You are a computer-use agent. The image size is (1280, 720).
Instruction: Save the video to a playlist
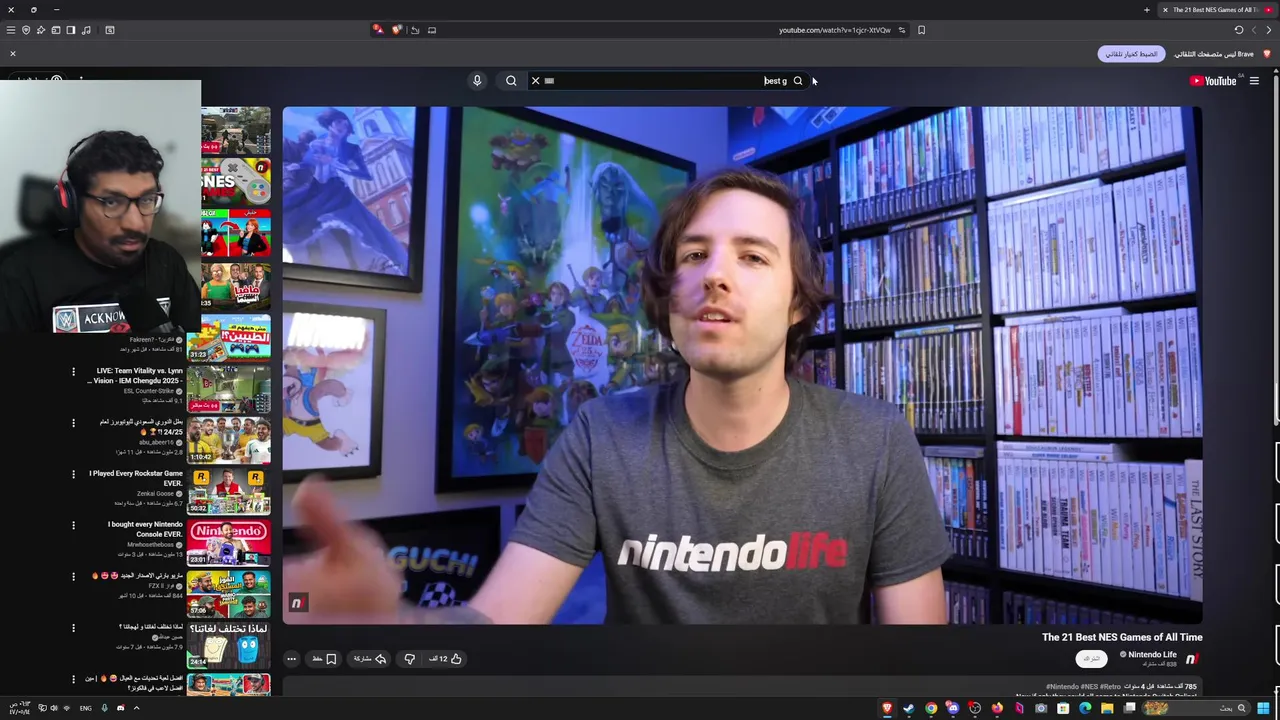click(324, 659)
